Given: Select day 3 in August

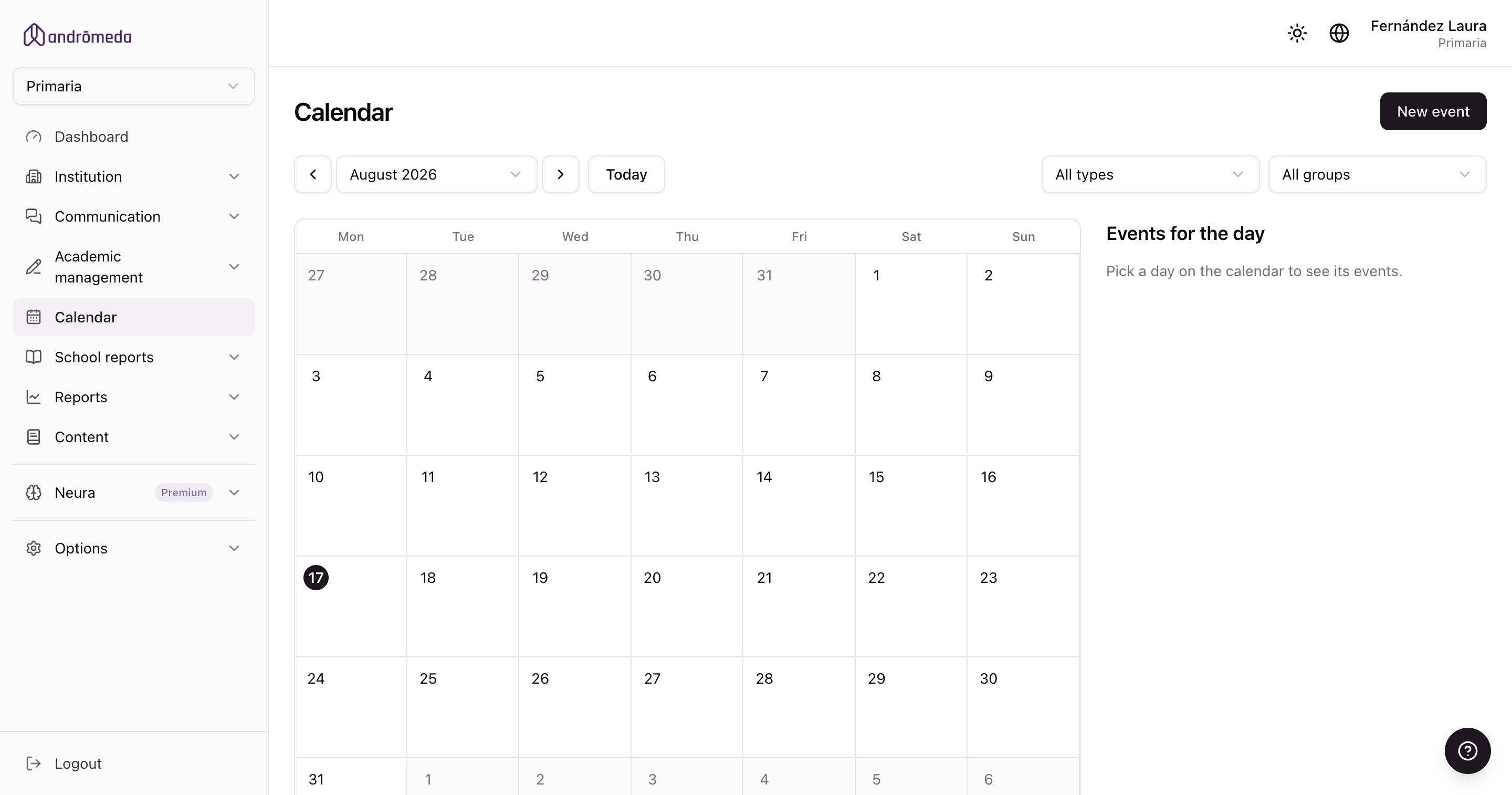Looking at the screenshot, I should point(350,404).
